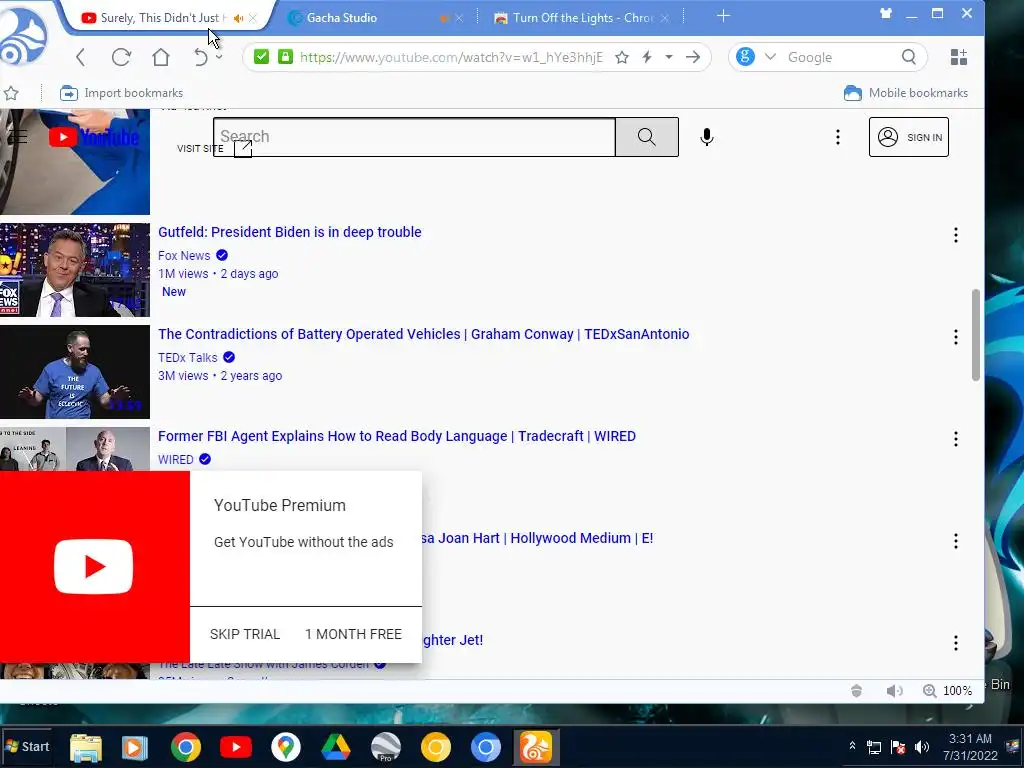1024x768 pixels.
Task: Click the UC Browser taskbar icon
Action: point(535,747)
